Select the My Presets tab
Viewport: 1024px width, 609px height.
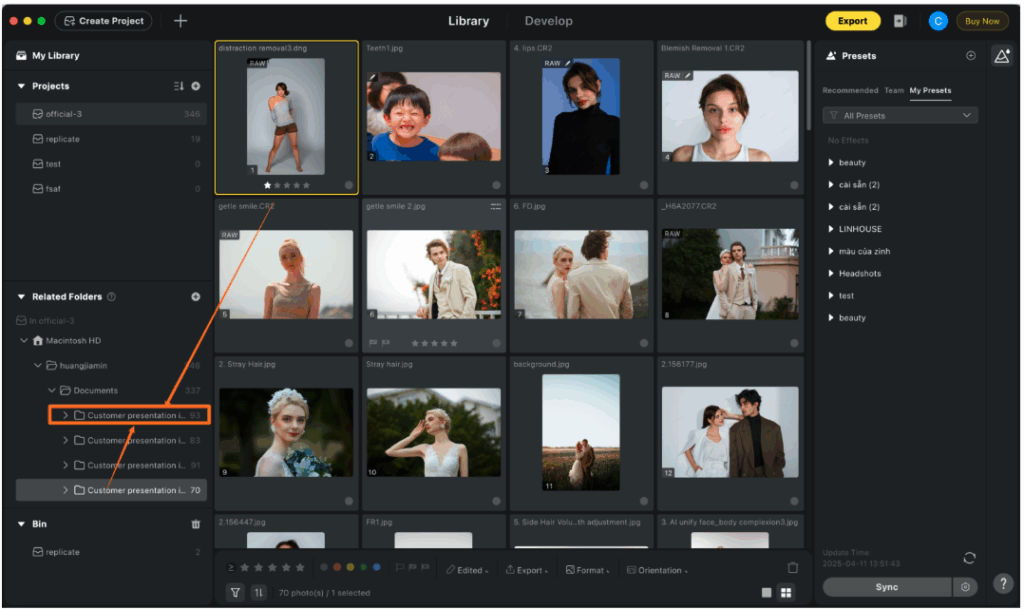(931, 90)
